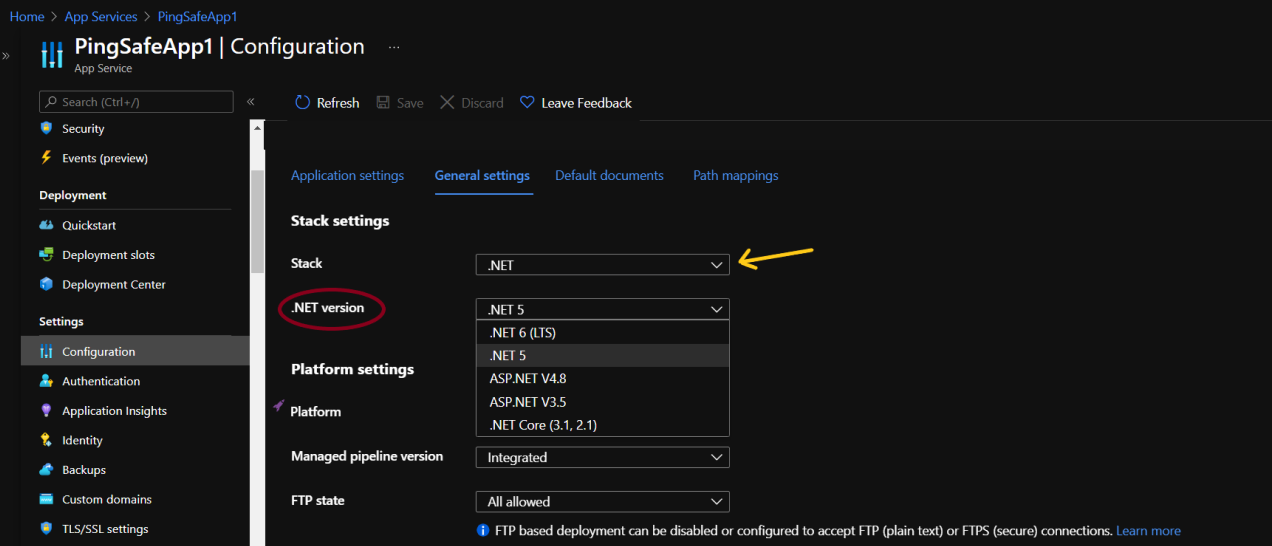
Task: Click the Refresh icon in toolbar
Action: (x=303, y=103)
